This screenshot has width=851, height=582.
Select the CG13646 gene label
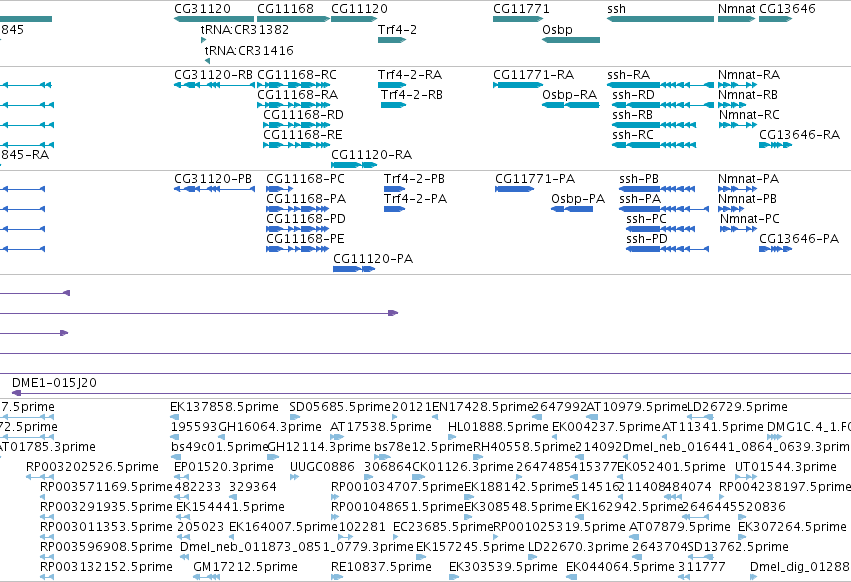[787, 9]
